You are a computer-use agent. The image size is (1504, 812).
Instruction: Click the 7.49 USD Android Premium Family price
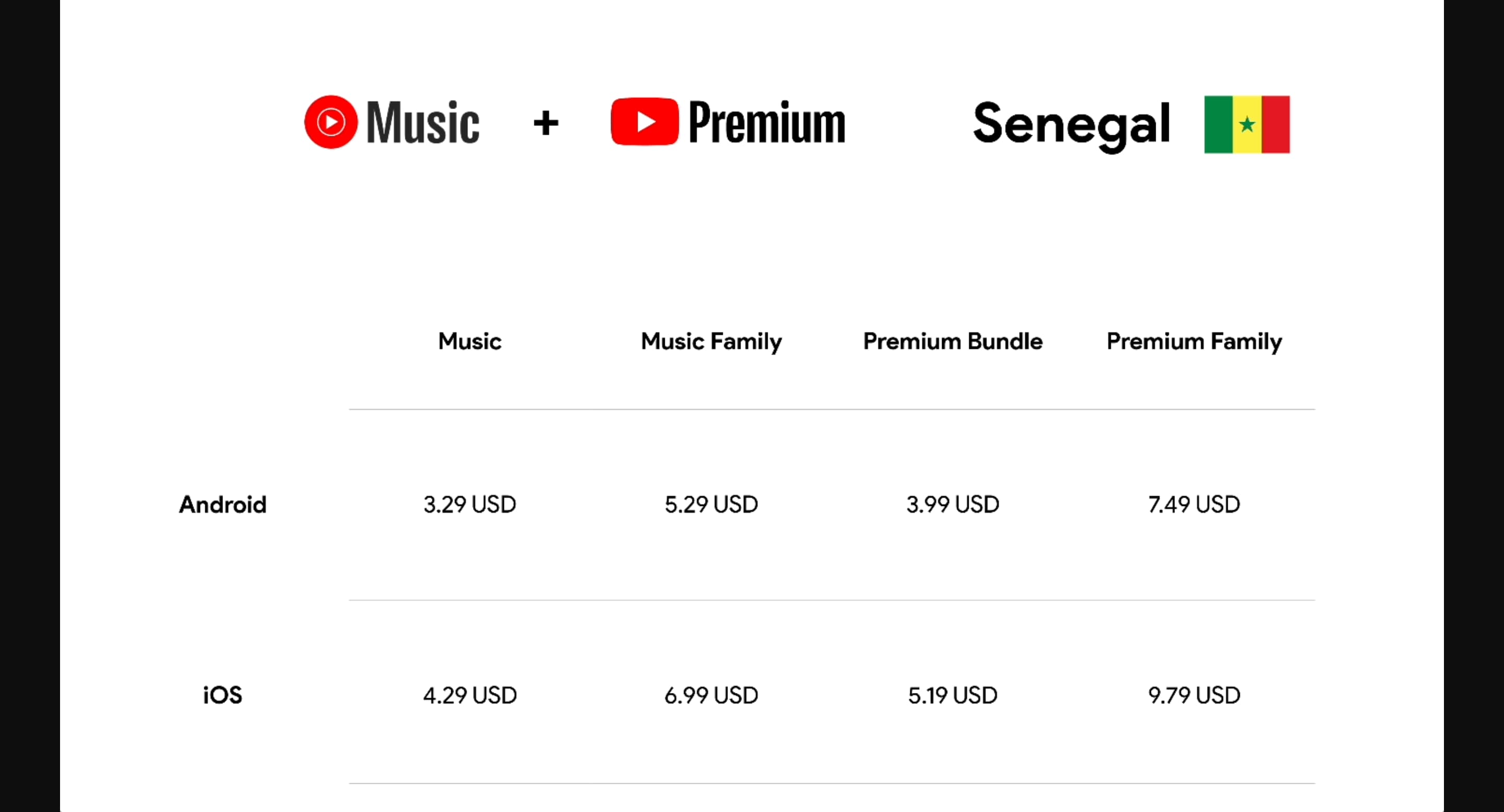pyautogui.click(x=1194, y=504)
